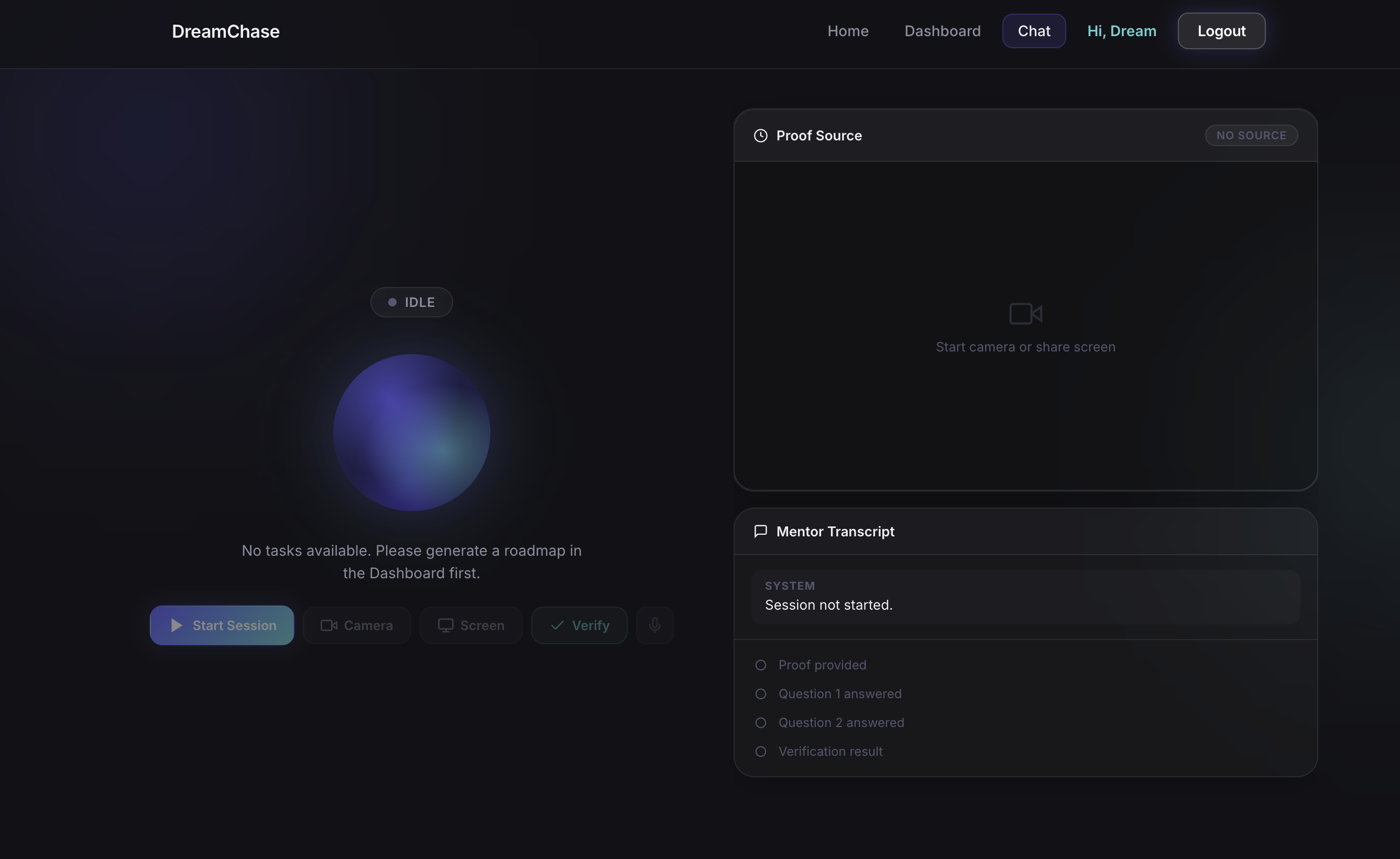Image resolution: width=1400 pixels, height=859 pixels.
Task: Select the Chat nav tab
Action: coord(1034,31)
